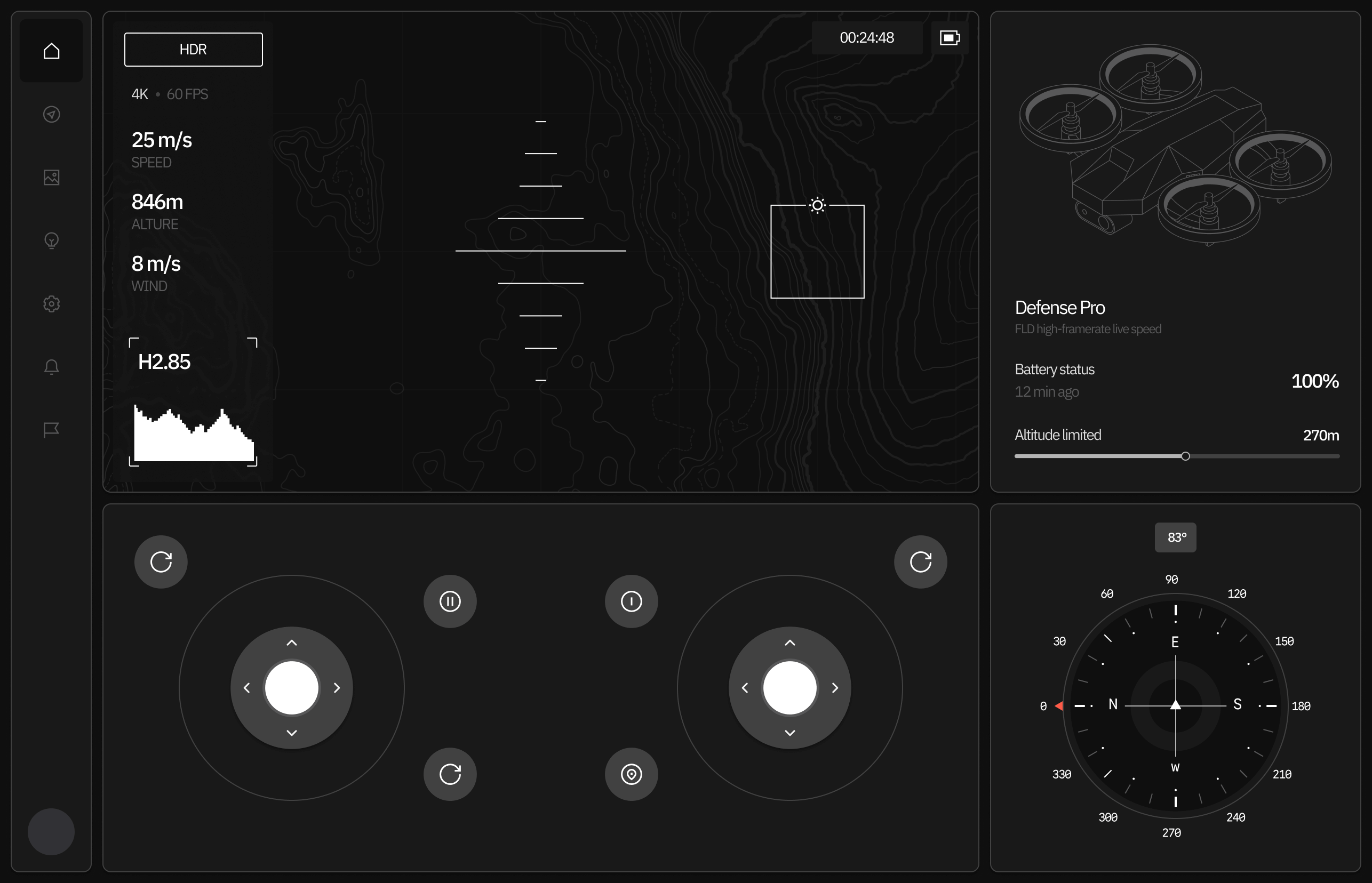Open the Home sidebar icon

pos(52,51)
